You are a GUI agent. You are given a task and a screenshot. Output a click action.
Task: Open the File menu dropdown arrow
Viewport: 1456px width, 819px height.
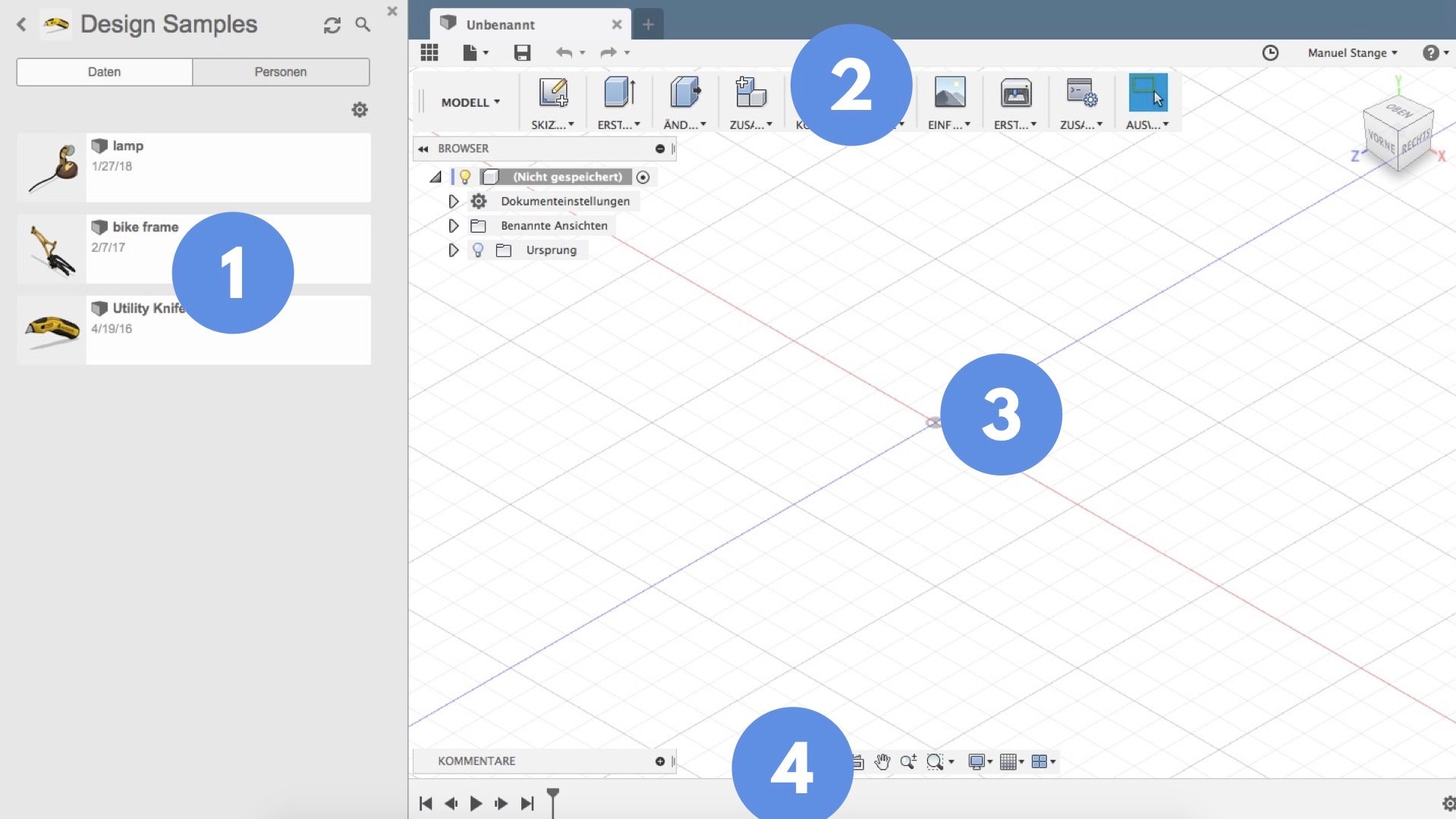point(486,53)
